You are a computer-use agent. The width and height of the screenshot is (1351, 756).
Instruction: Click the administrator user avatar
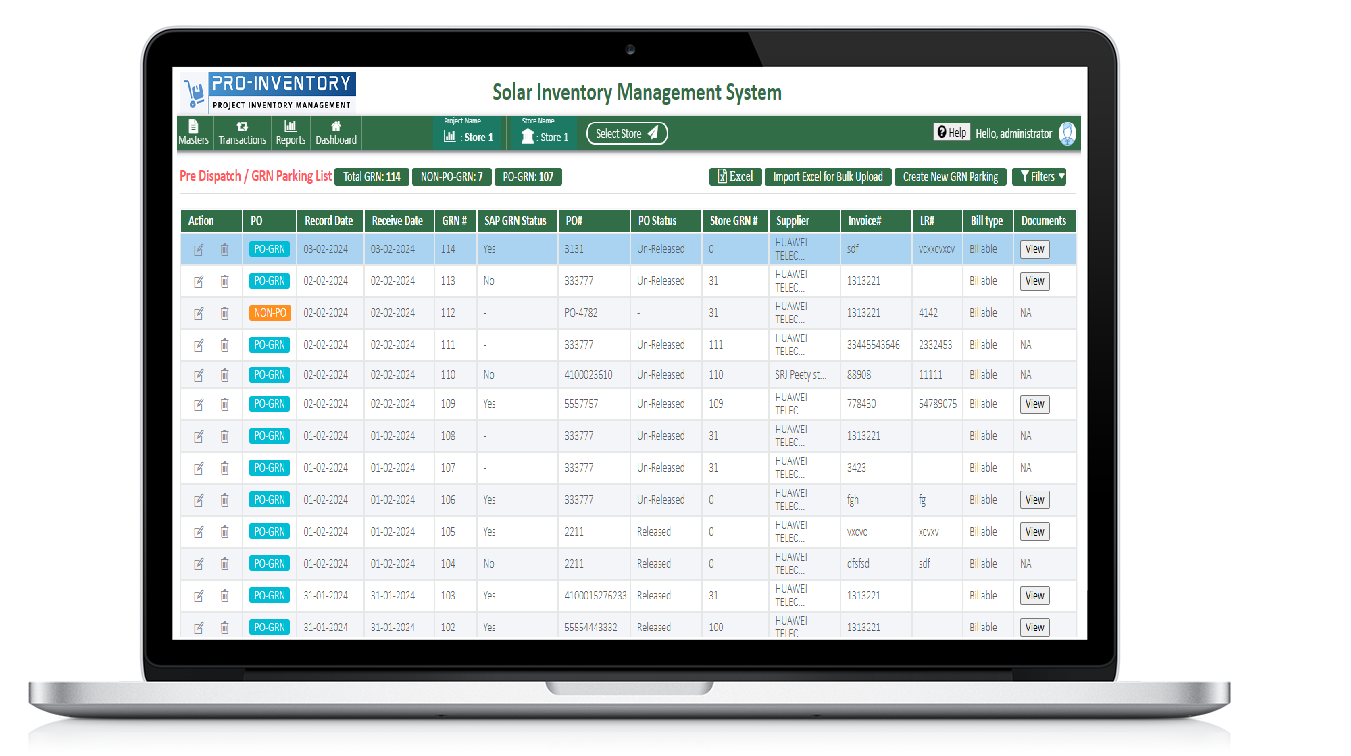1067,133
